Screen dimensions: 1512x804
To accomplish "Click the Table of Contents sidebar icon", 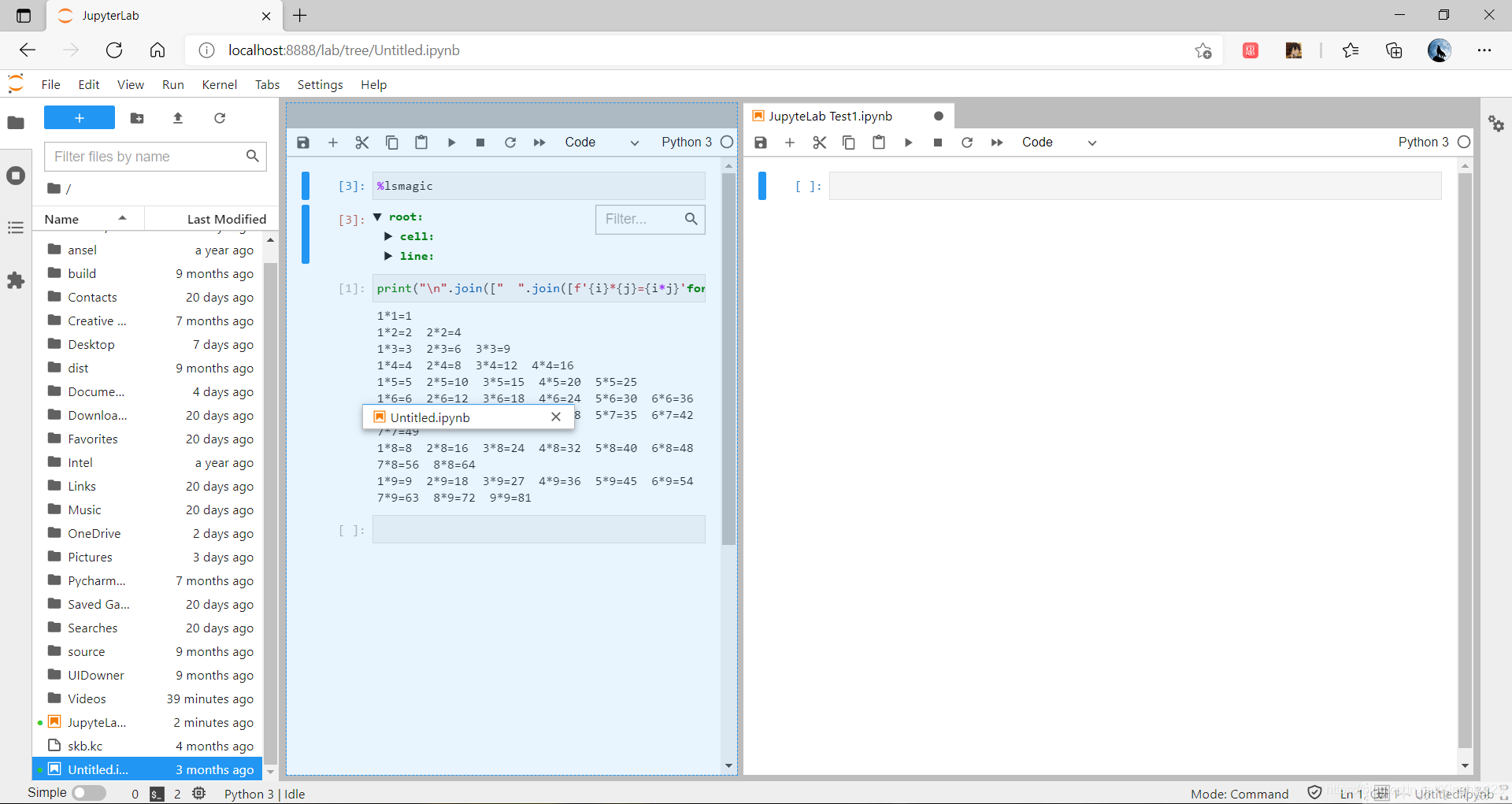I will (16, 228).
